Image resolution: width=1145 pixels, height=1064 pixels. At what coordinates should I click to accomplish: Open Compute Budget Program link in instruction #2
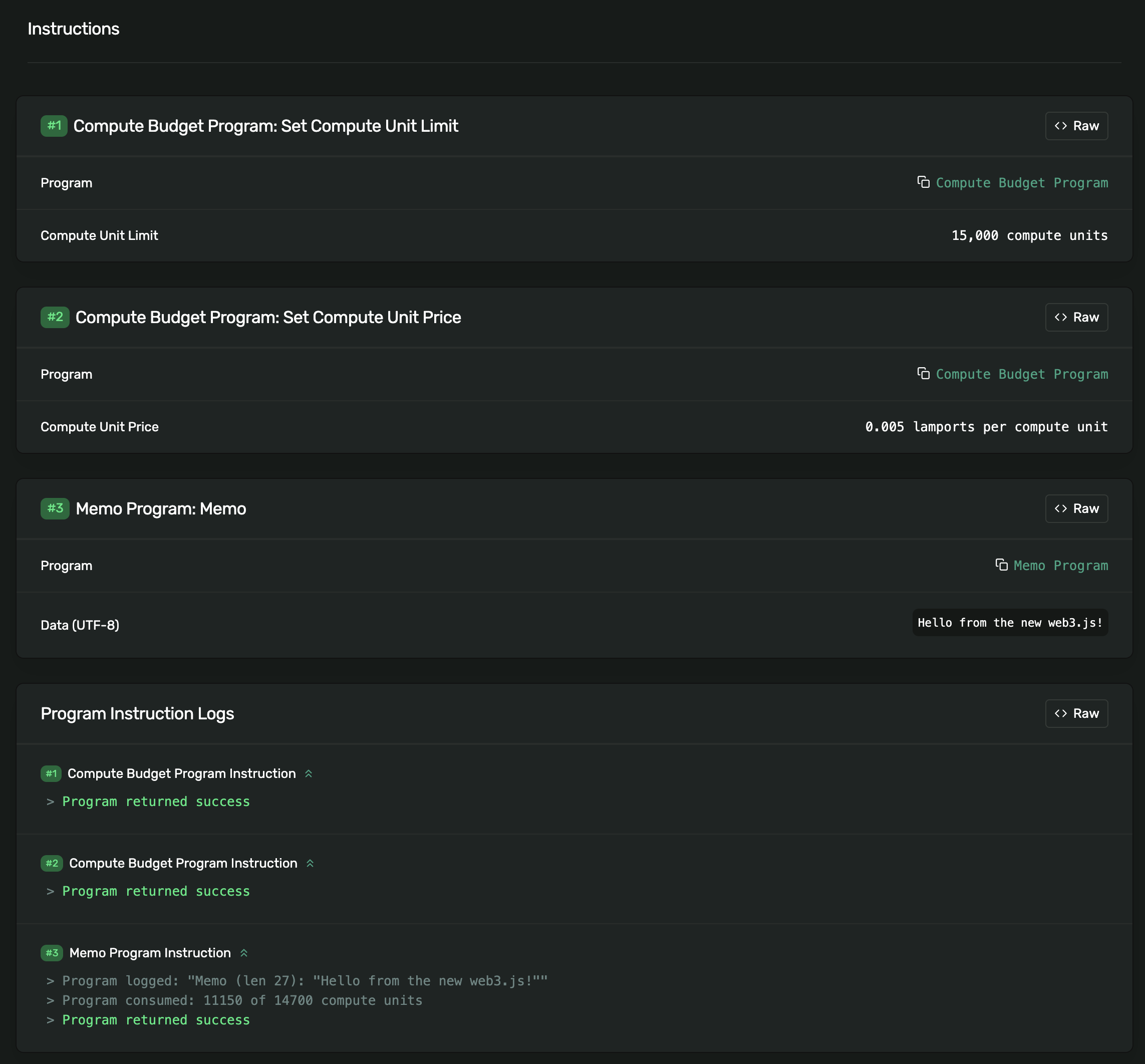pyautogui.click(x=1021, y=374)
